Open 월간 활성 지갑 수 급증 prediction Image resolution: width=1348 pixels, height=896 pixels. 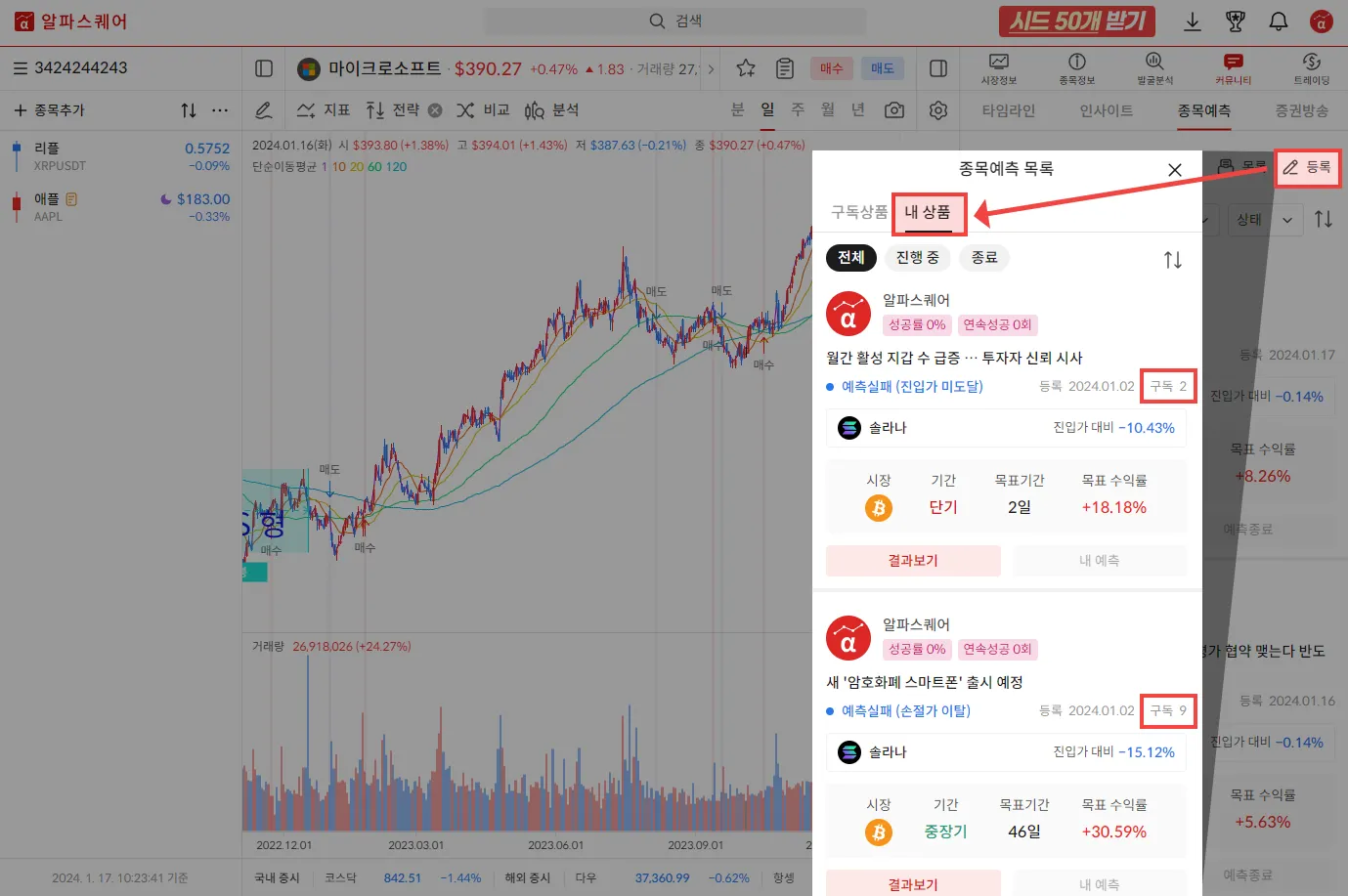[x=954, y=358]
